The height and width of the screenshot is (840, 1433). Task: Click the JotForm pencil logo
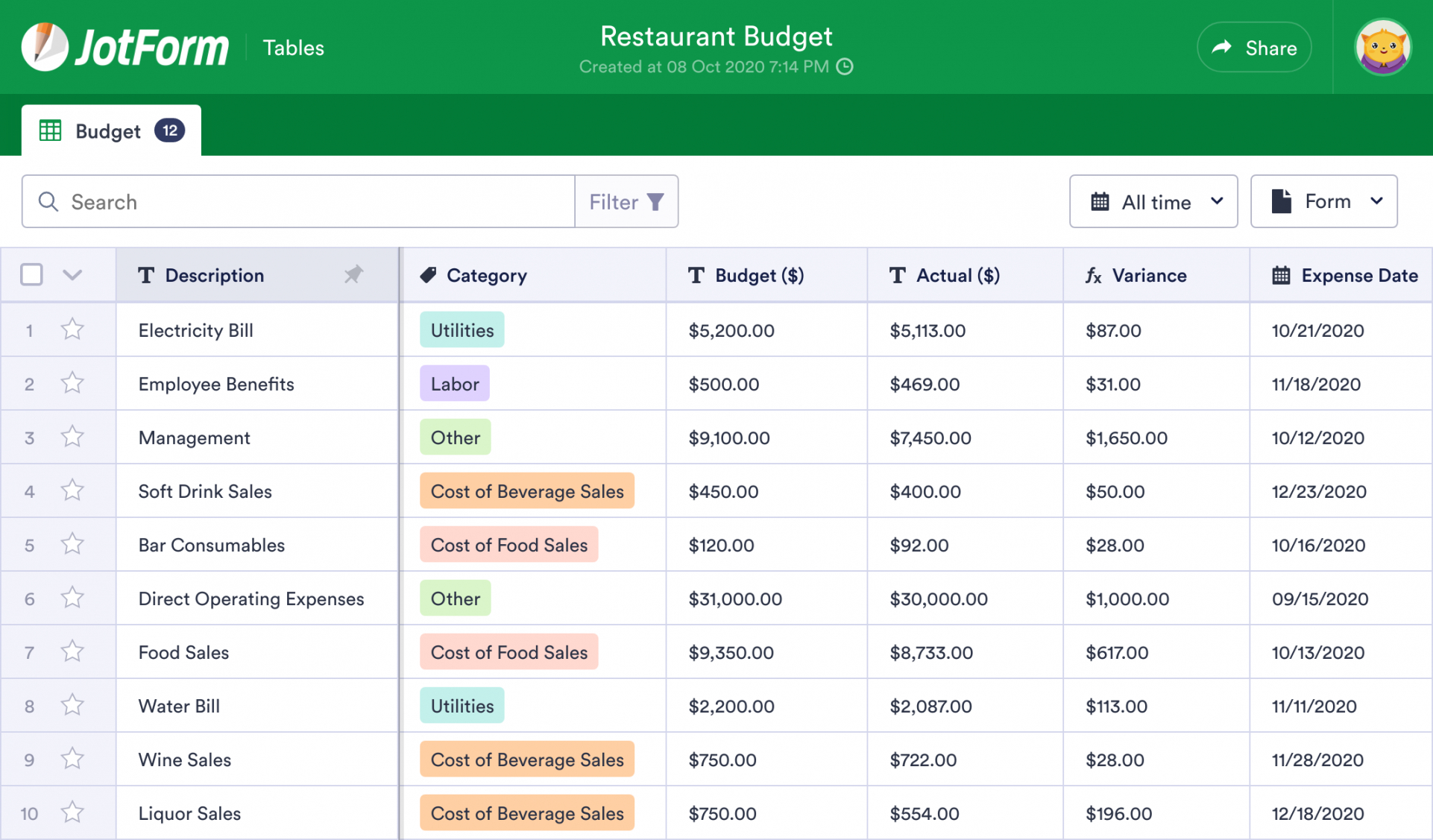pos(45,47)
